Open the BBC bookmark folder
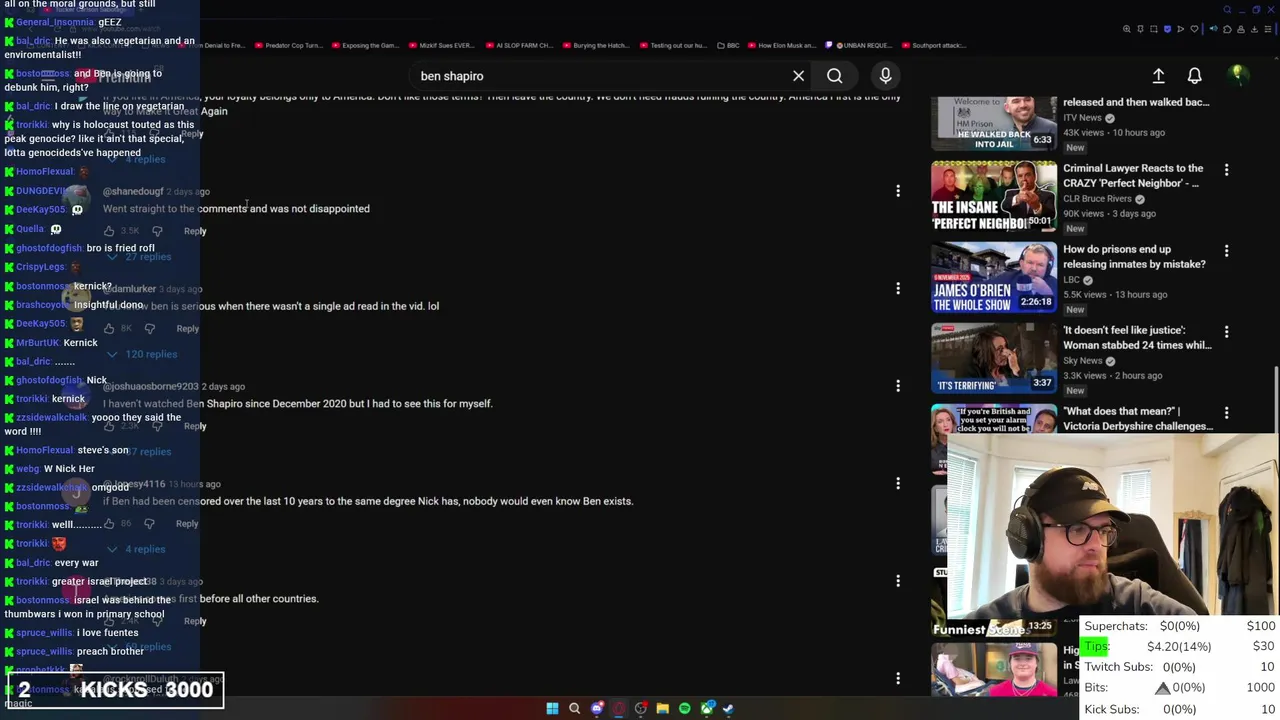 tap(729, 45)
